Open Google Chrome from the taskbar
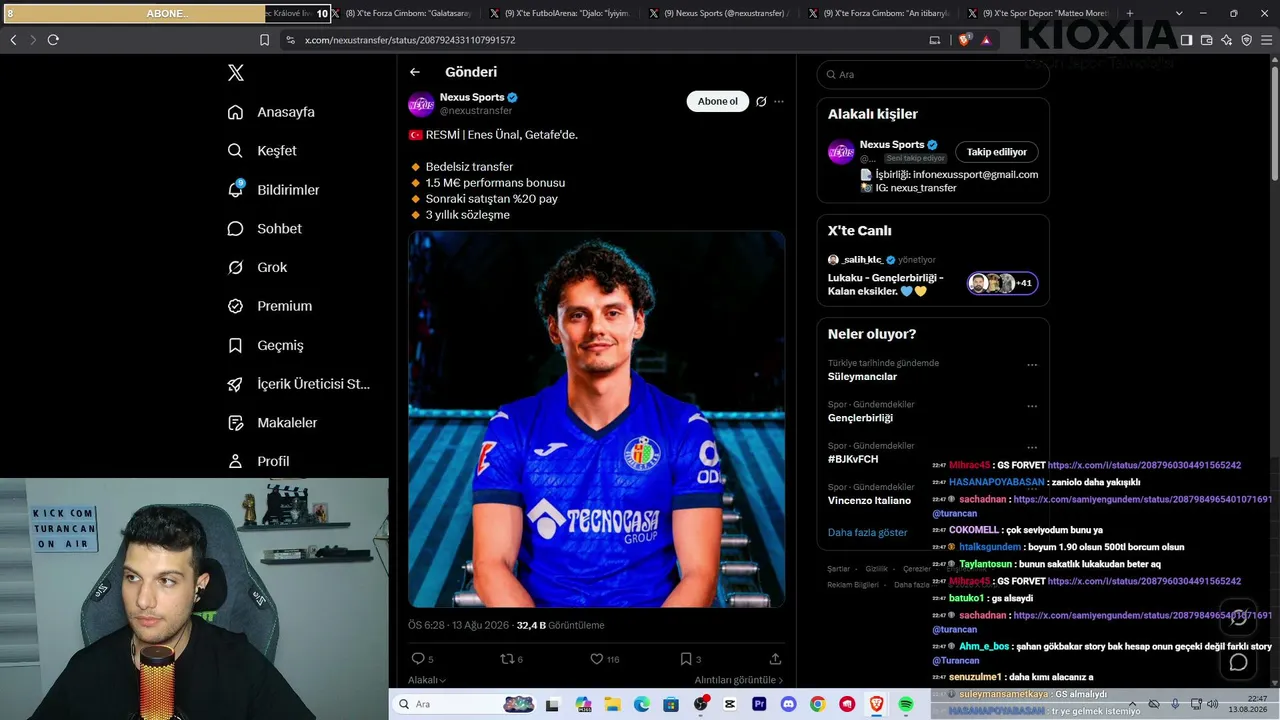The height and width of the screenshot is (720, 1280). [x=818, y=704]
